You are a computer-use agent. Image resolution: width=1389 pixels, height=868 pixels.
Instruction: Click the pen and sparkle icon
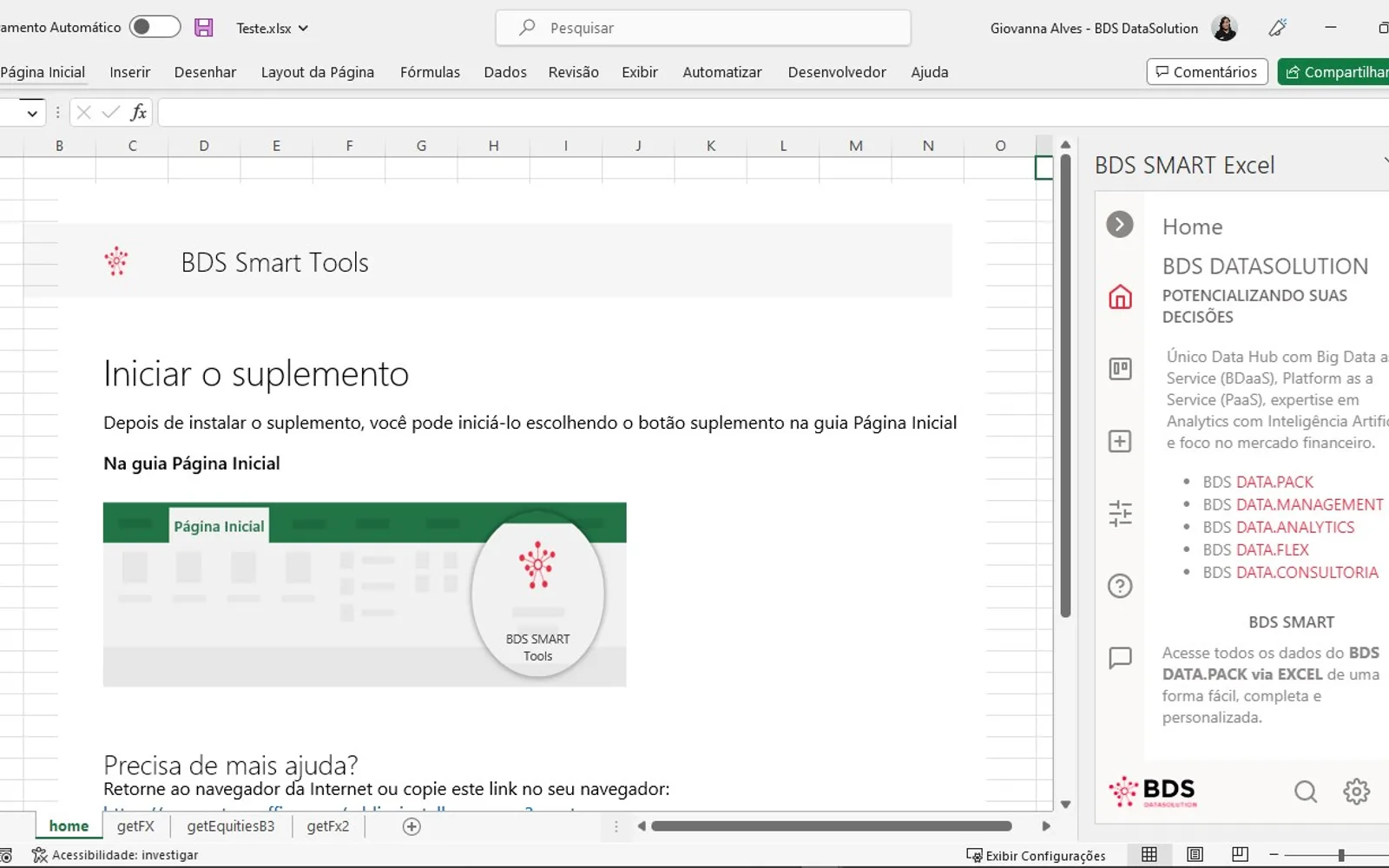(x=1277, y=28)
